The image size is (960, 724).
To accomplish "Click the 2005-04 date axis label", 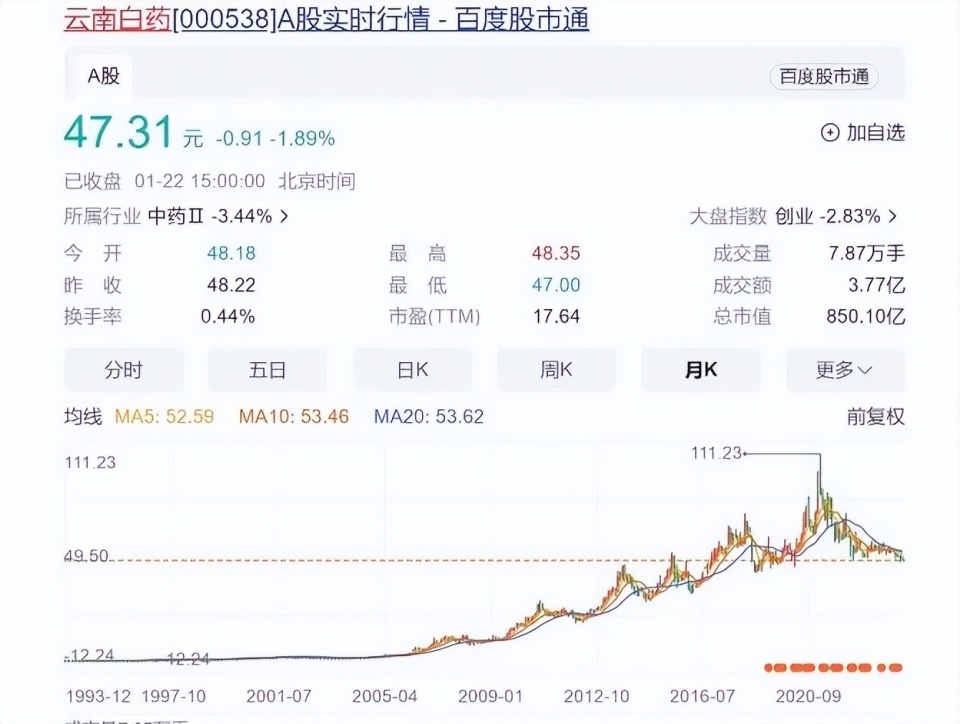I will pyautogui.click(x=384, y=696).
